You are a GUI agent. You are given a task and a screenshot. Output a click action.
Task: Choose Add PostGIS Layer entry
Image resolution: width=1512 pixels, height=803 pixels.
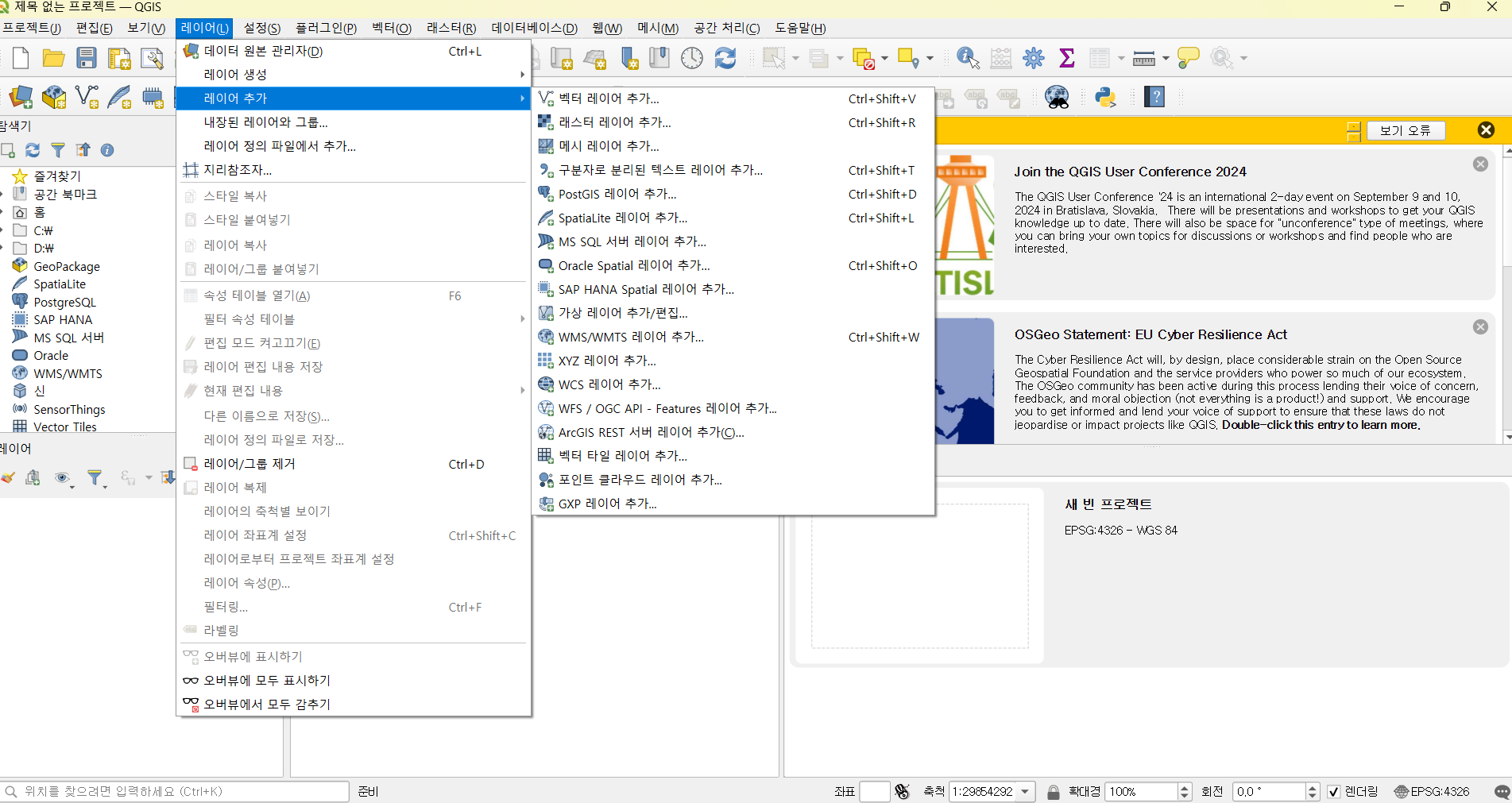(733, 194)
